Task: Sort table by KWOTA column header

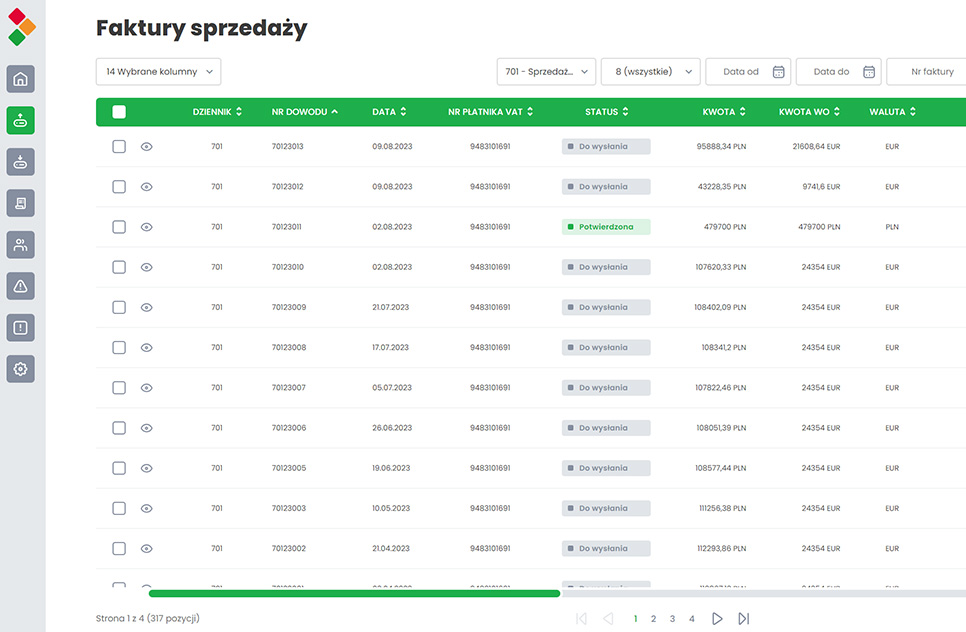Action: pos(725,112)
